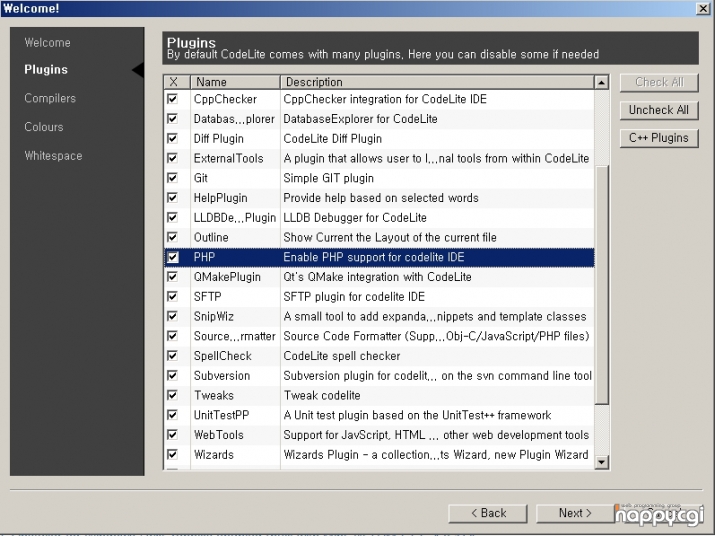Close the Welcome dialog window
Image resolution: width=715 pixels, height=536 pixels.
point(703,8)
